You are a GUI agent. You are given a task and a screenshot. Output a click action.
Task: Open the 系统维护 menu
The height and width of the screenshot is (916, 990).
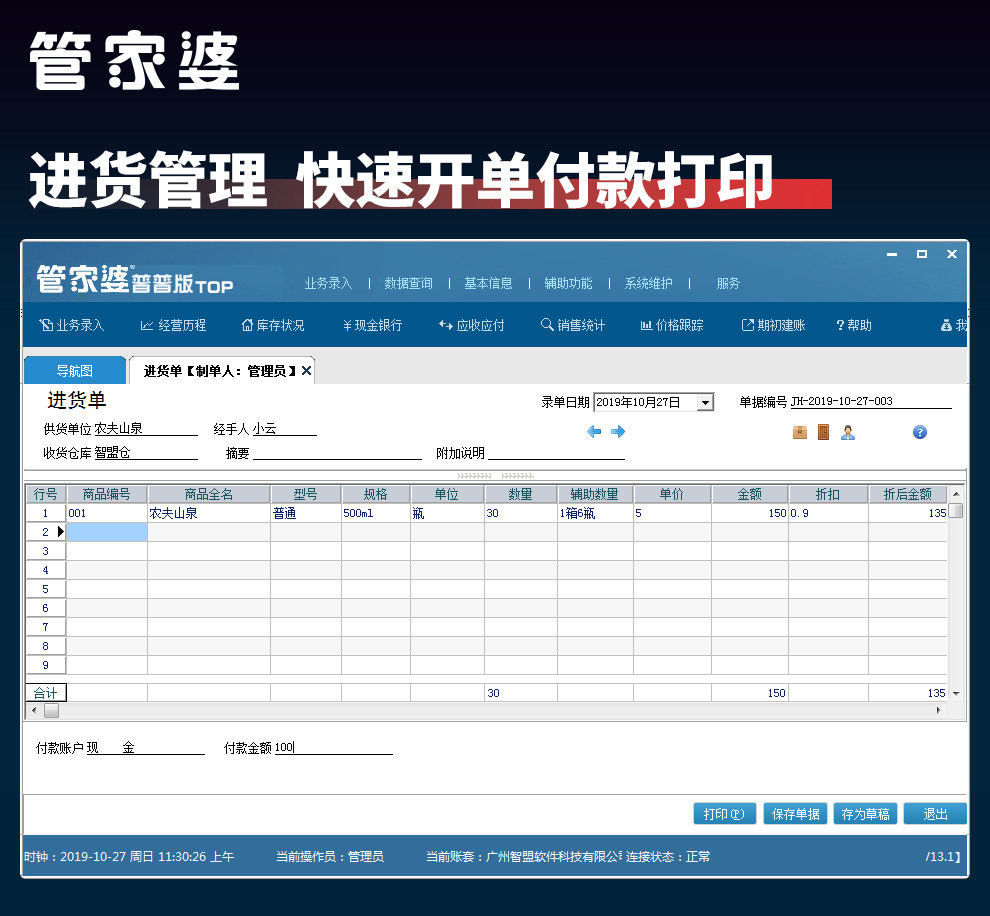coord(648,283)
